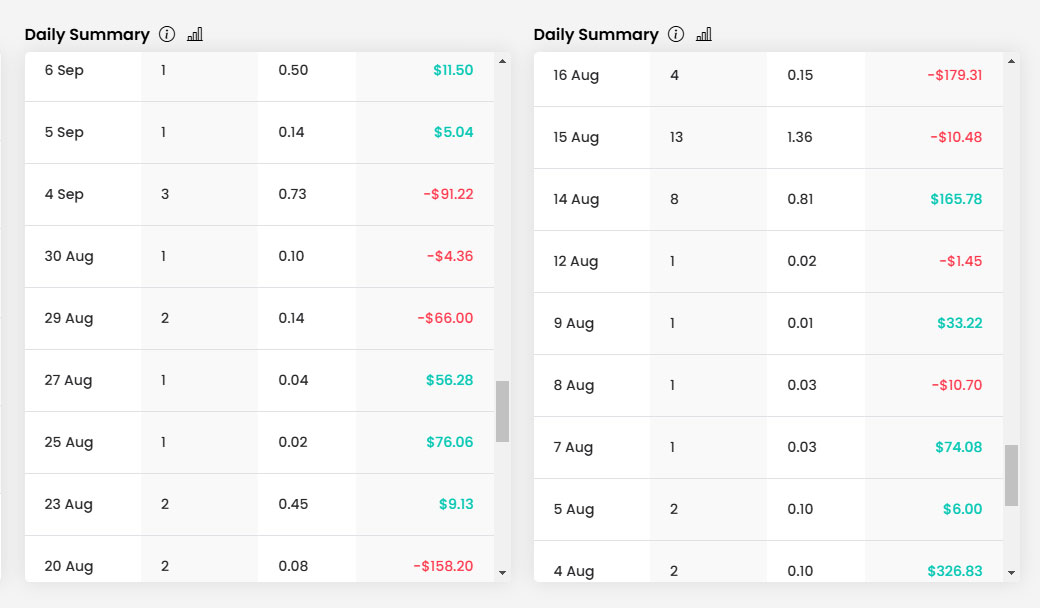
Task: Select the 23 Aug row showing $9.13
Action: [259, 505]
